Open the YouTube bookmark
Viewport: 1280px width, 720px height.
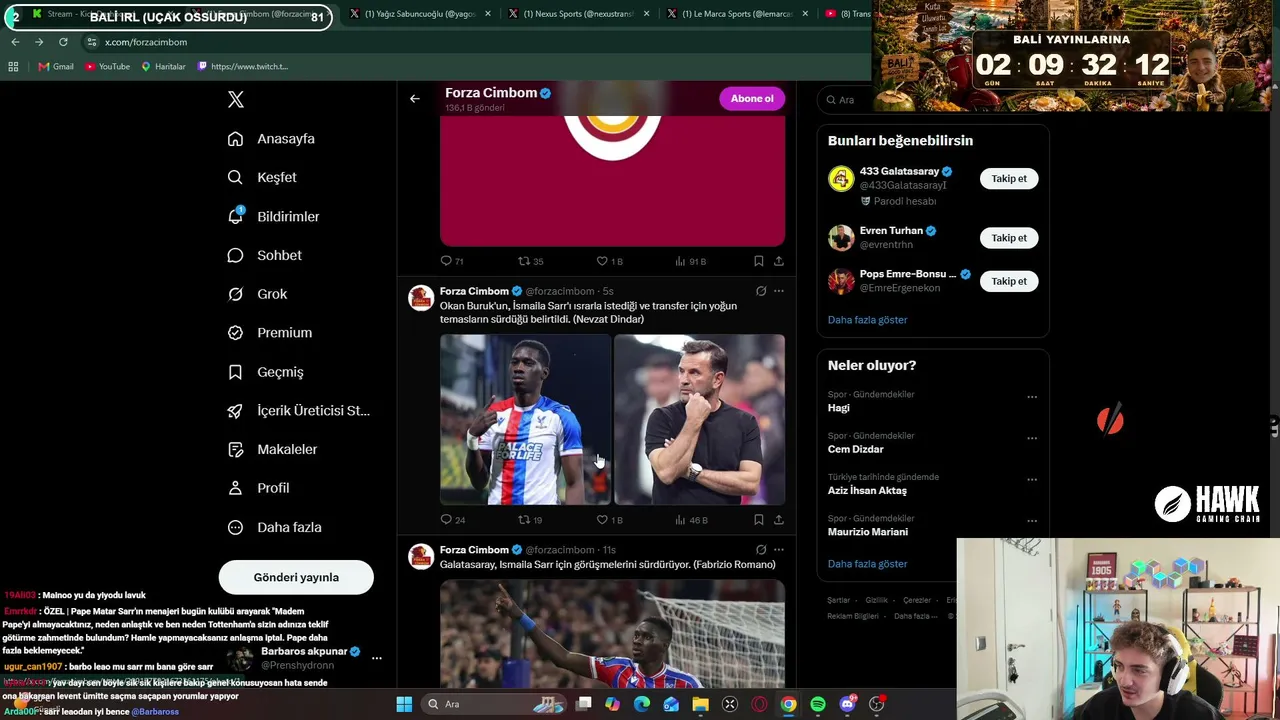(107, 67)
